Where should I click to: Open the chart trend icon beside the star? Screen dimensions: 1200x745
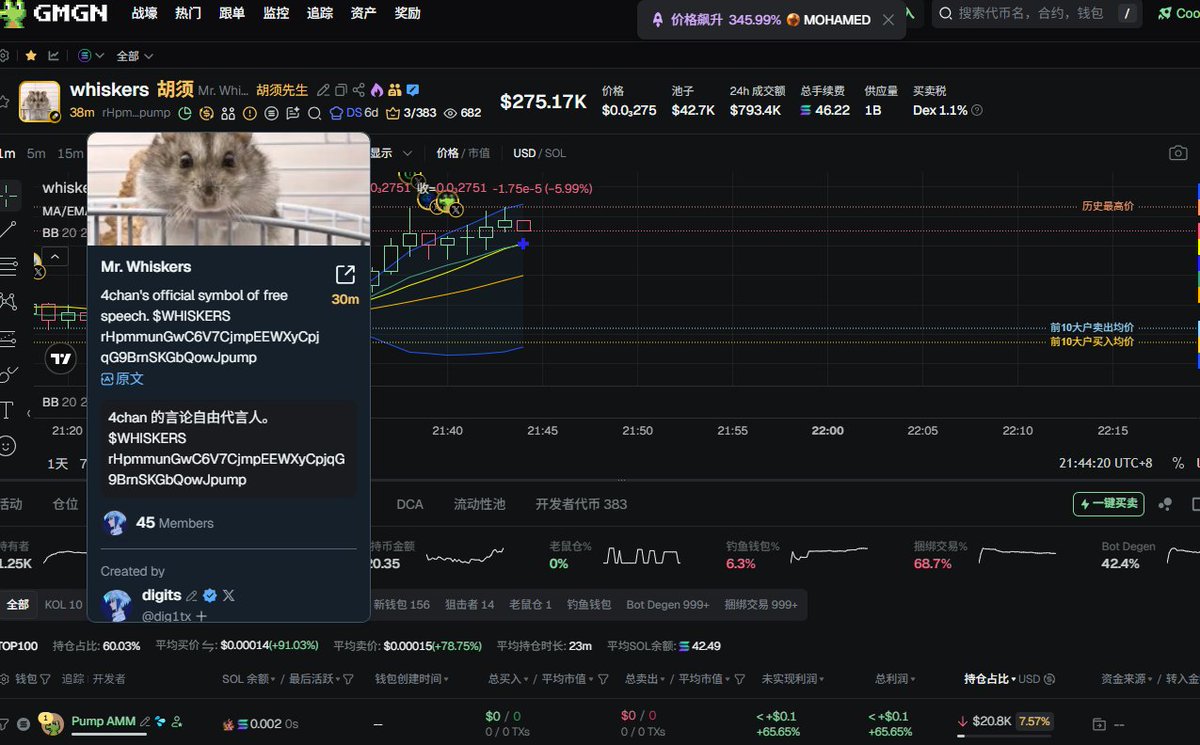click(x=53, y=56)
